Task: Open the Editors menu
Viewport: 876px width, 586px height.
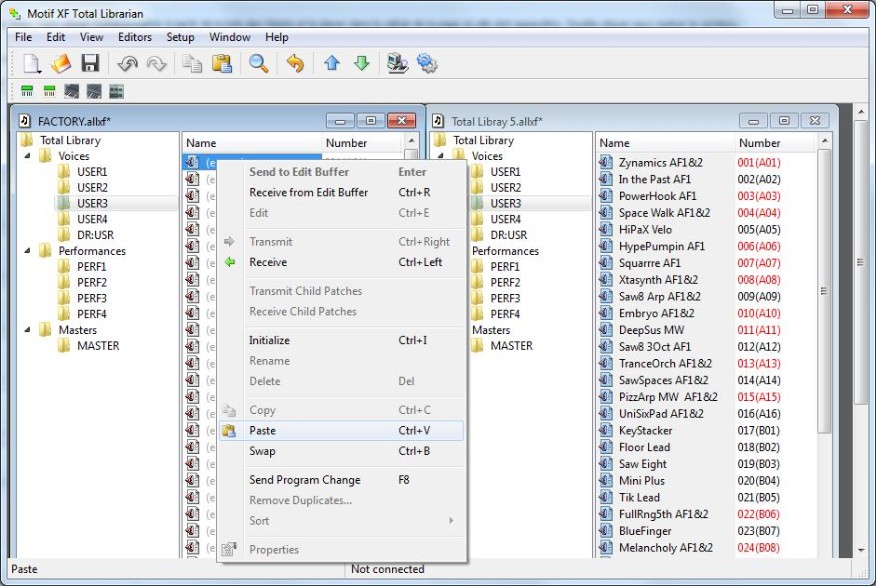Action: point(135,37)
